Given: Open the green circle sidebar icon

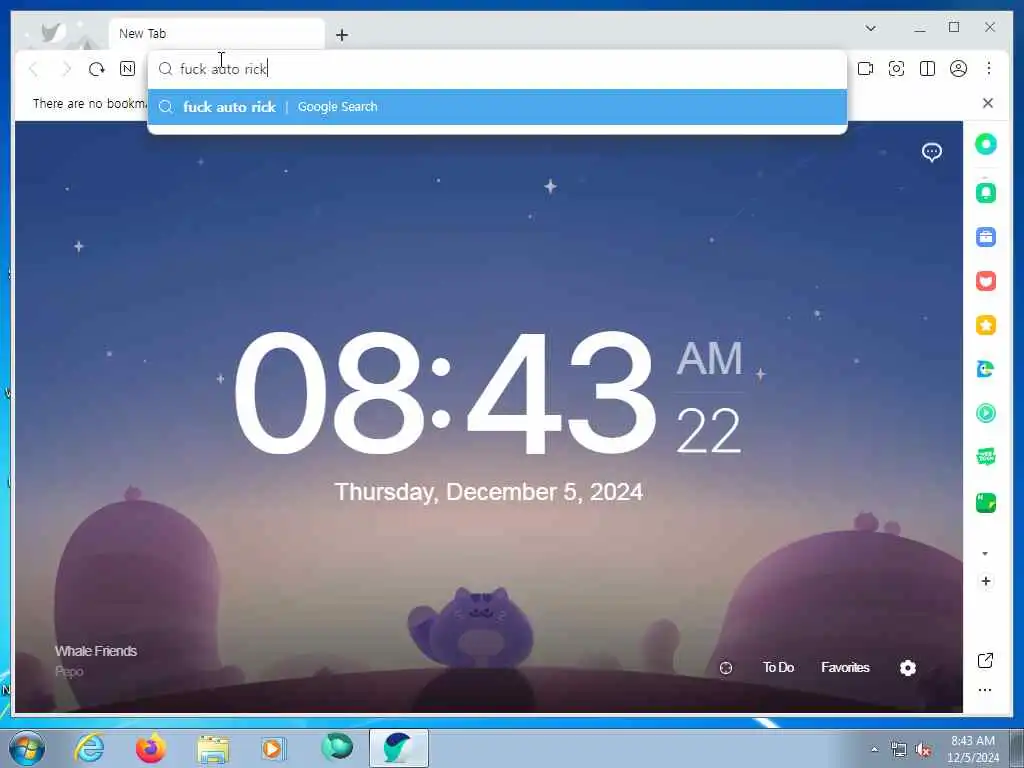Looking at the screenshot, I should (x=986, y=144).
